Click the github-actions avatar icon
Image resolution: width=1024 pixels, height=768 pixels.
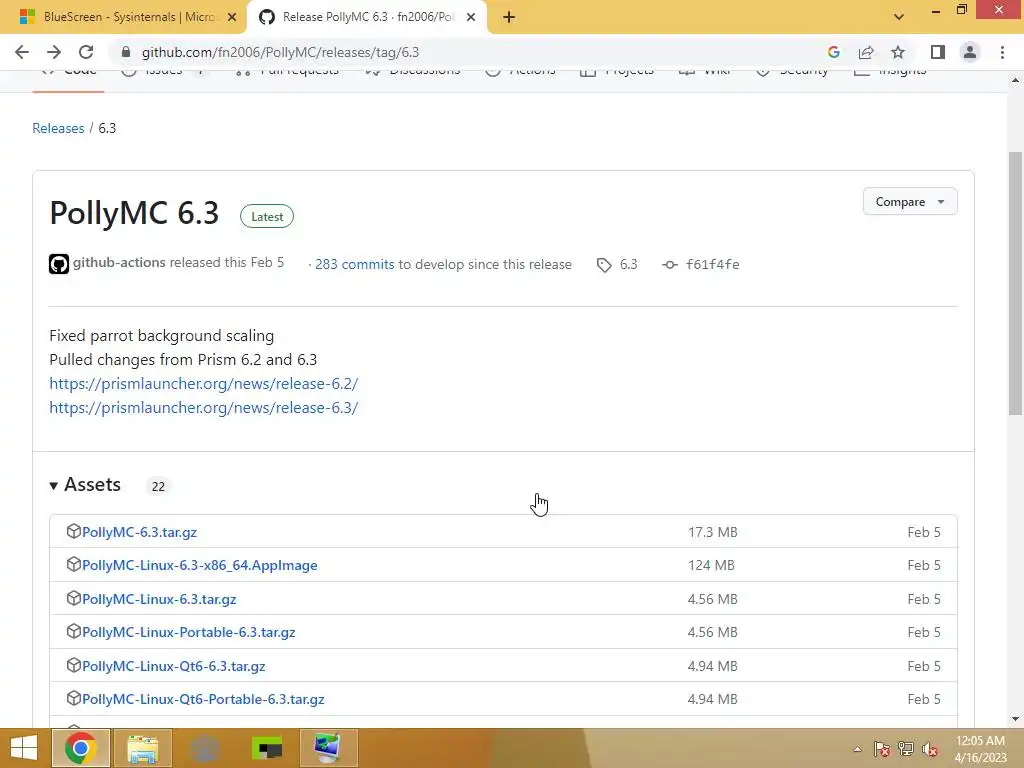(x=59, y=264)
